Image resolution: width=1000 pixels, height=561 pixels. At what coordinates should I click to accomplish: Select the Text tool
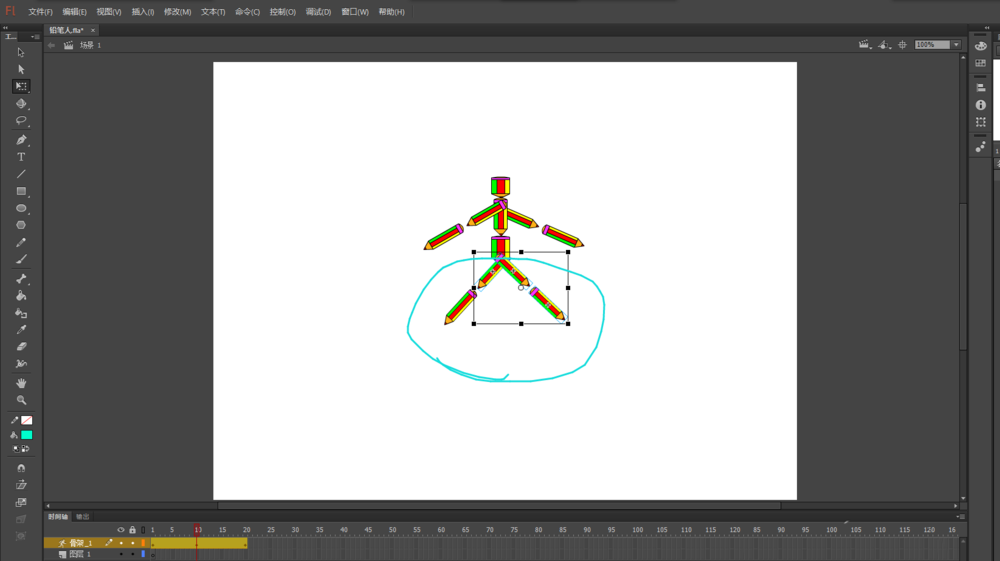coord(21,157)
